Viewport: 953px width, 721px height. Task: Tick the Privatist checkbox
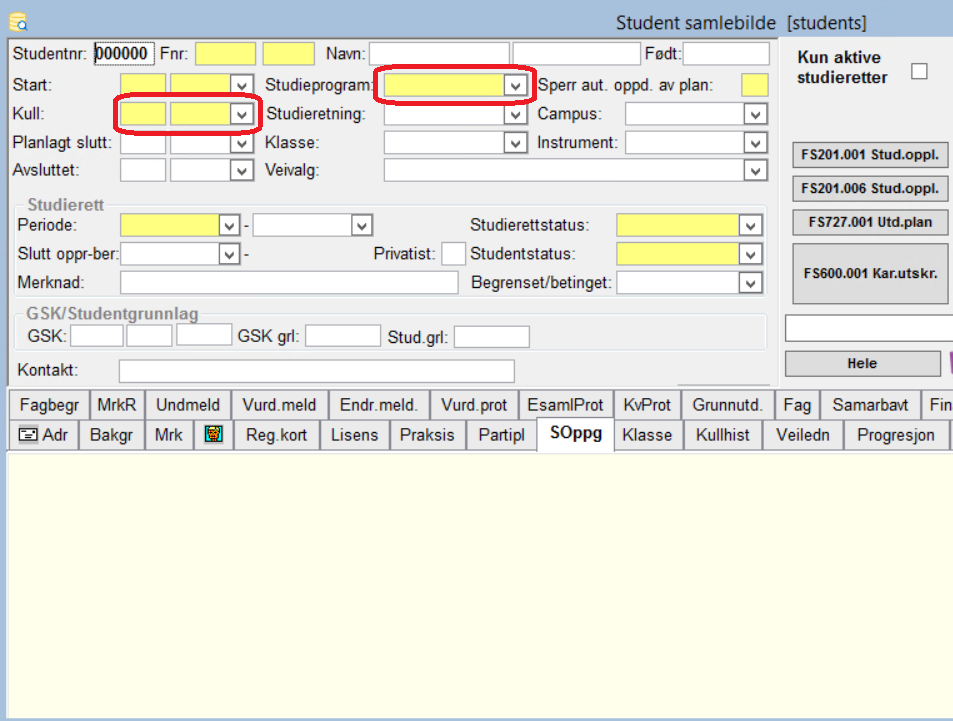click(453, 254)
